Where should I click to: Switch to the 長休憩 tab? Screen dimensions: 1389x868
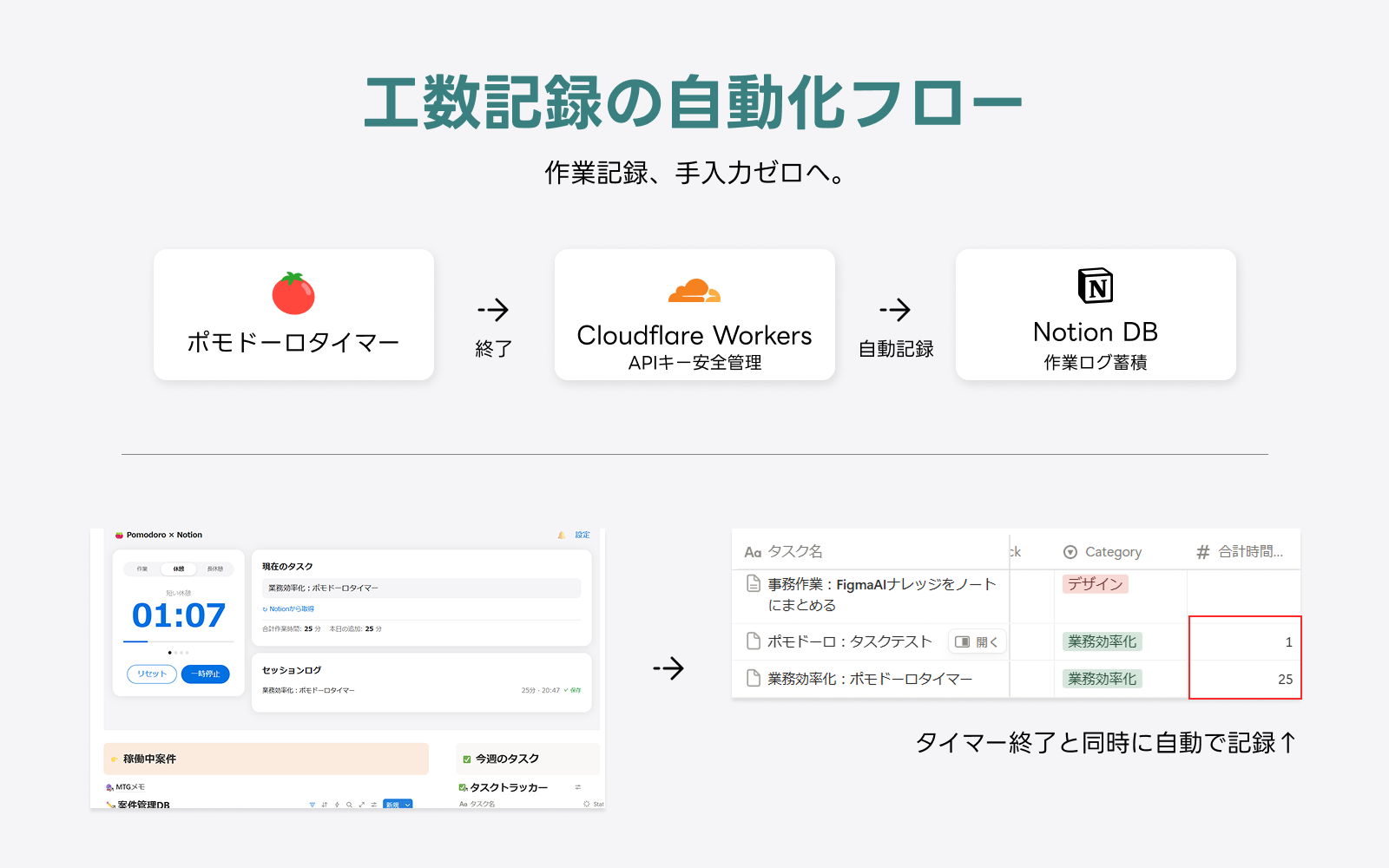tap(216, 569)
